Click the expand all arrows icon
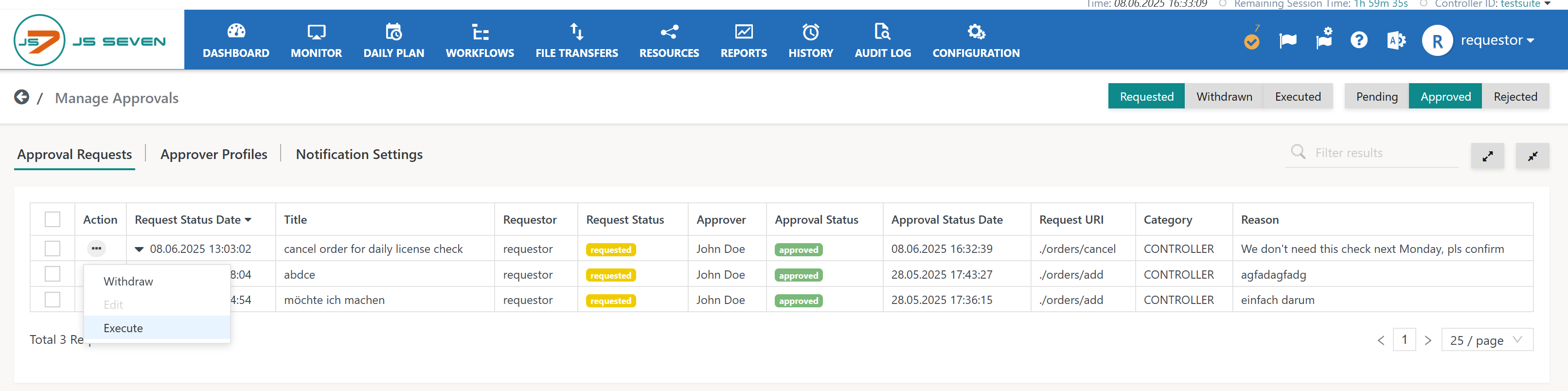 click(1487, 157)
